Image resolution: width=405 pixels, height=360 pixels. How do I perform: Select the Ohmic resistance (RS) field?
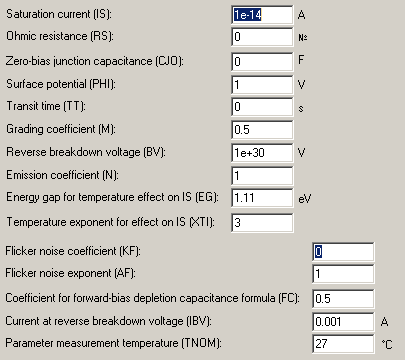[262, 37]
